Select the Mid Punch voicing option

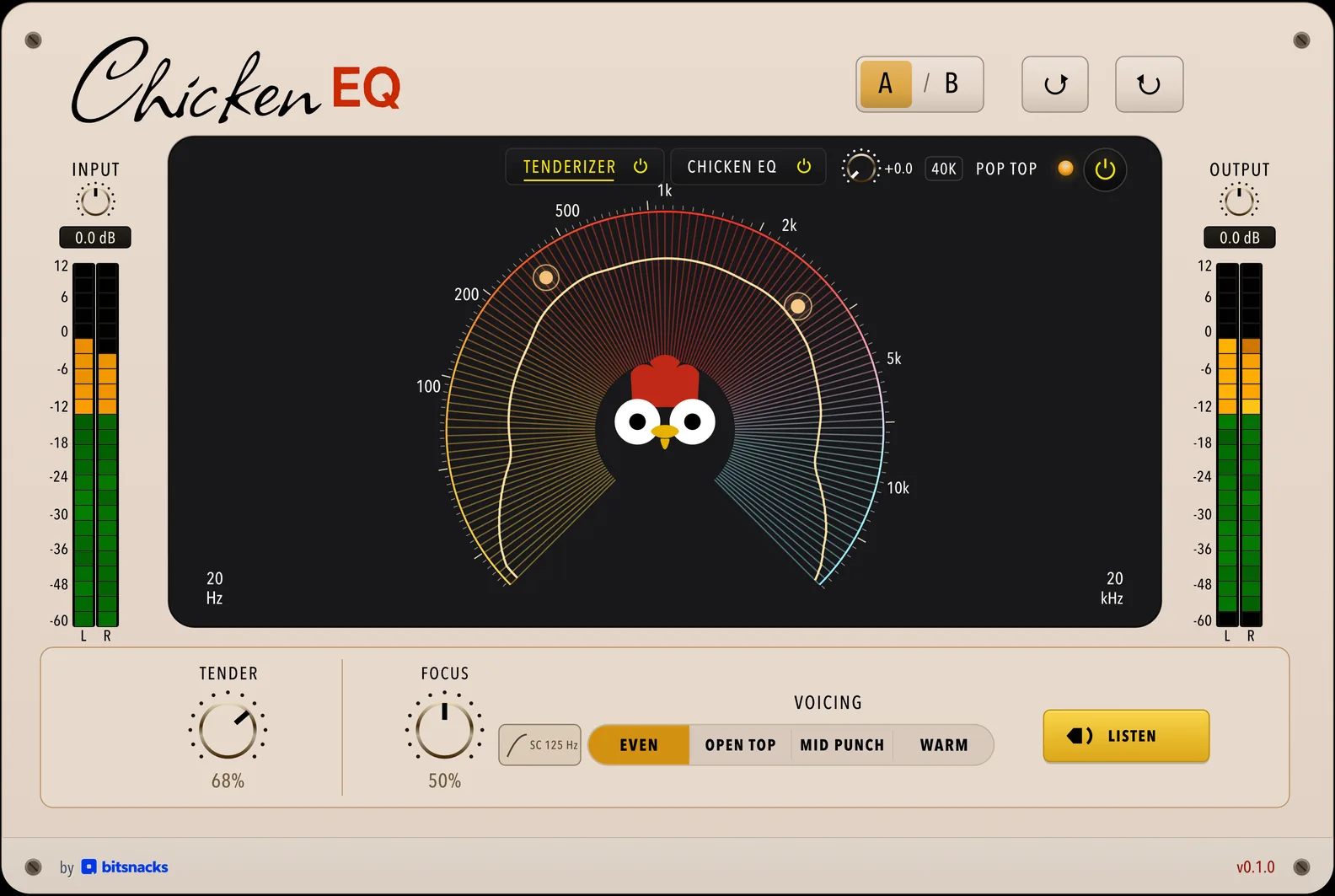pyautogui.click(x=842, y=745)
